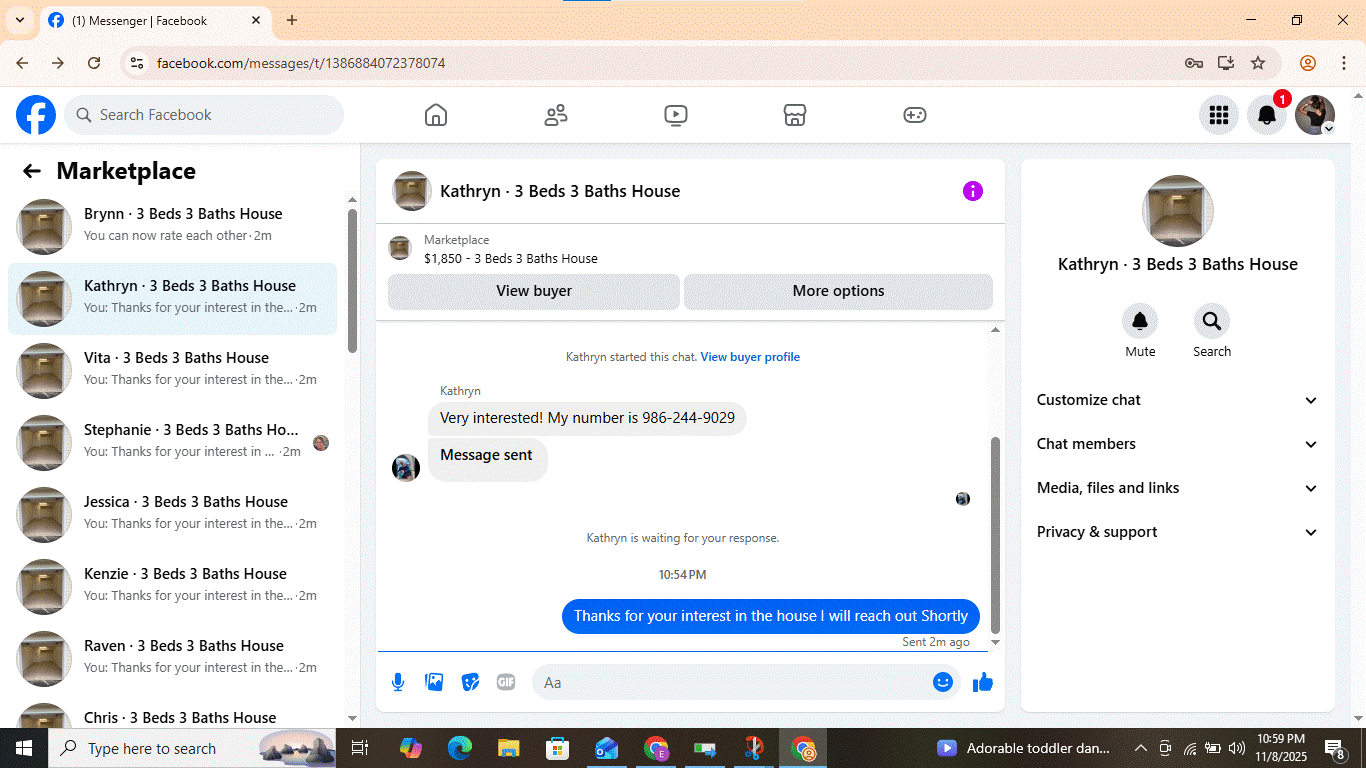Open Vita's 3 Beds 3 Baths conversation
Screen dimensions: 1366x768
[172, 371]
